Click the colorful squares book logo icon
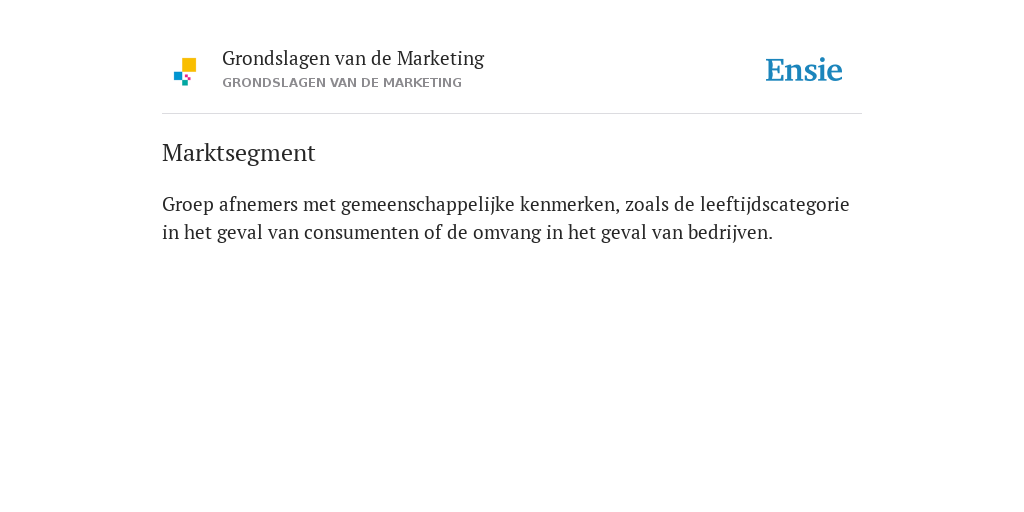Image resolution: width=1024 pixels, height=512 pixels. 185,72
